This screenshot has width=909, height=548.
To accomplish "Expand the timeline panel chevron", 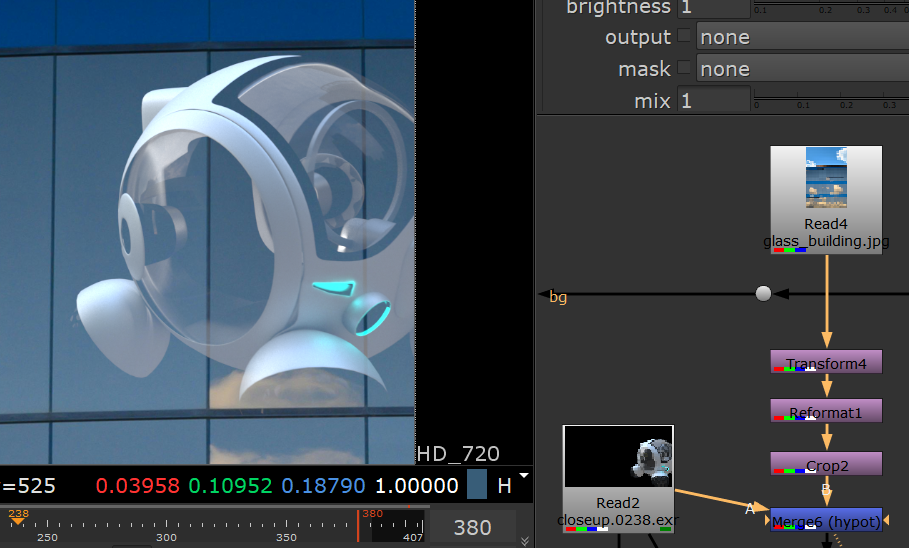I will click(525, 541).
